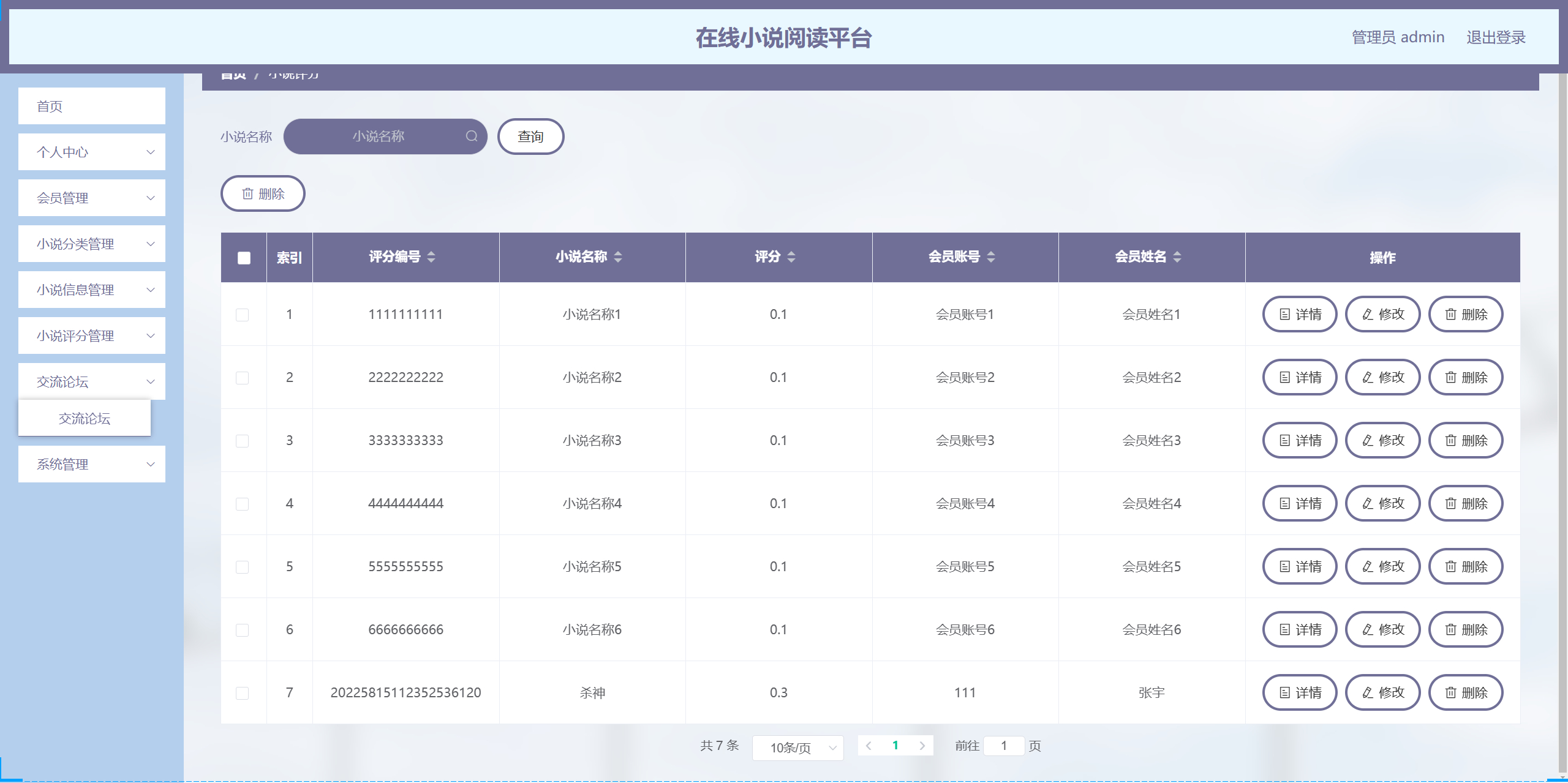This screenshot has height=783, width=1568.
Task: Open 详情 for row 6666666666
Action: click(x=1300, y=629)
